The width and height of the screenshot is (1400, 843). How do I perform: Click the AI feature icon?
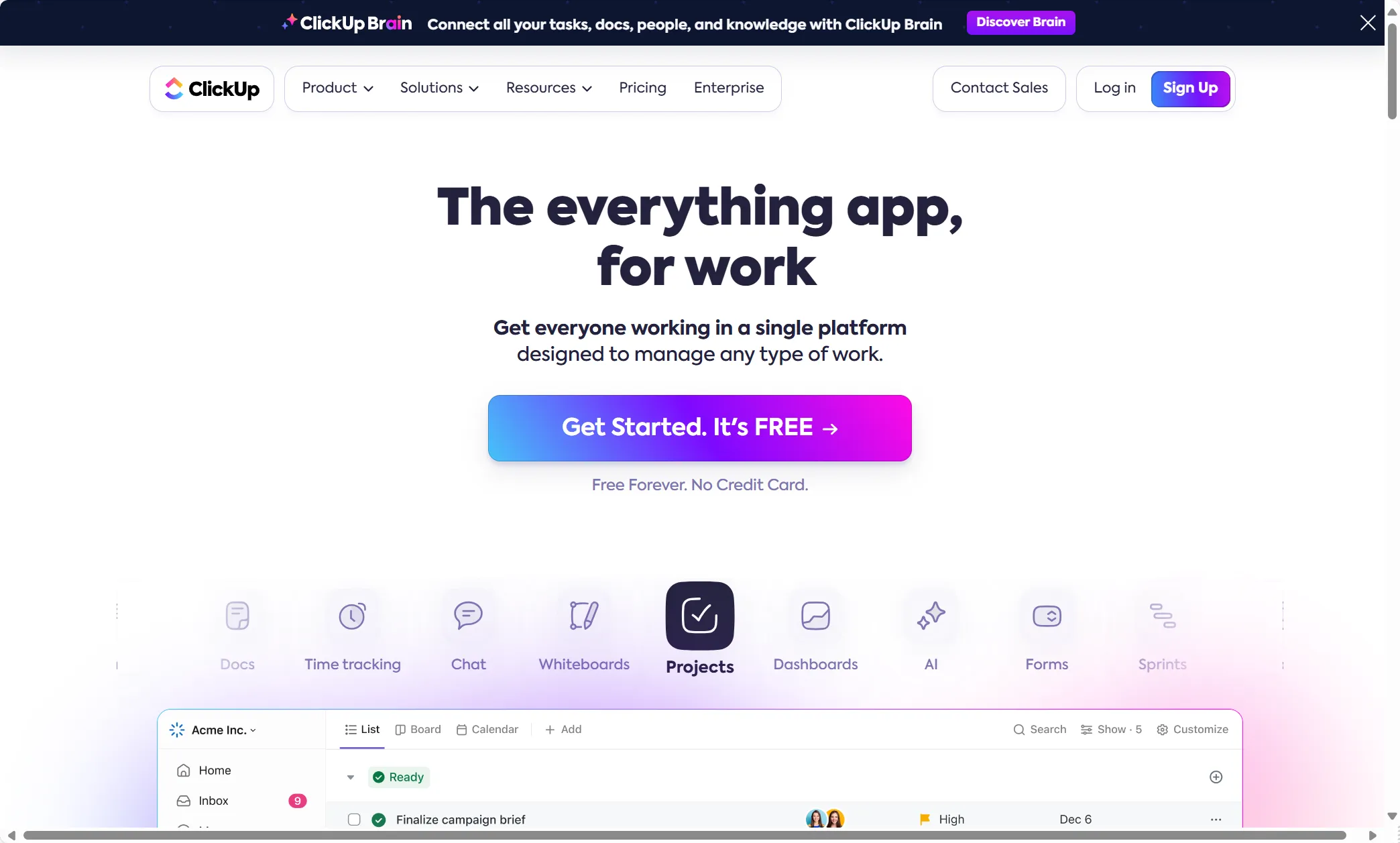pyautogui.click(x=930, y=614)
